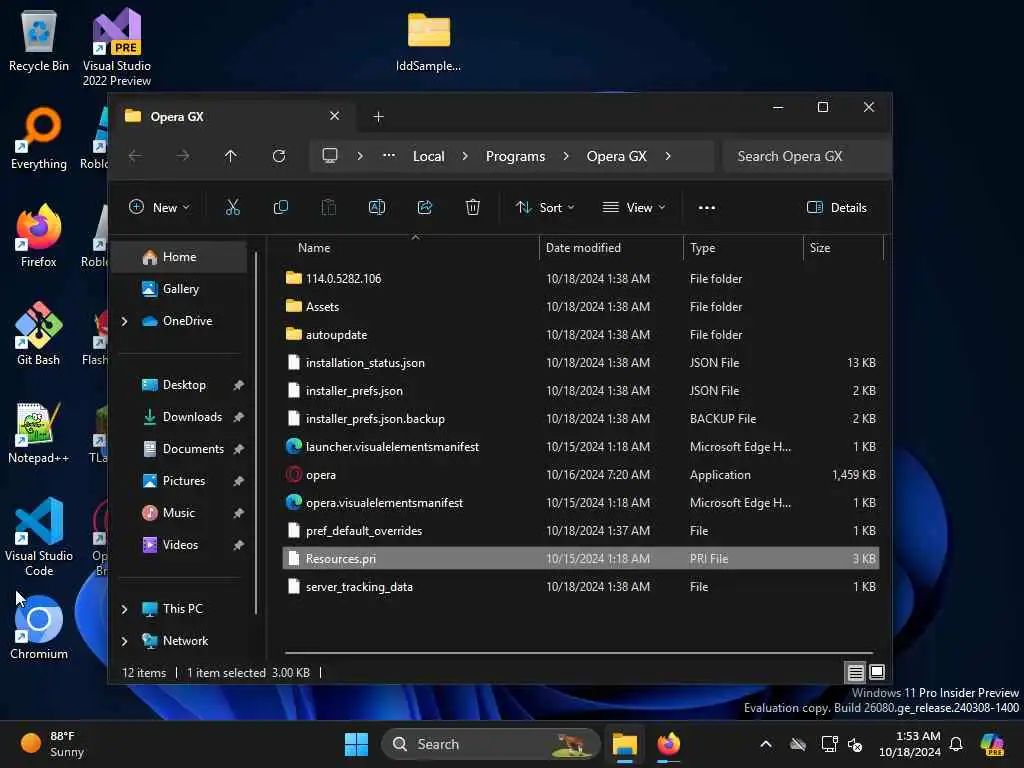
Task: Click the Search Opera GX field
Action: (x=807, y=156)
